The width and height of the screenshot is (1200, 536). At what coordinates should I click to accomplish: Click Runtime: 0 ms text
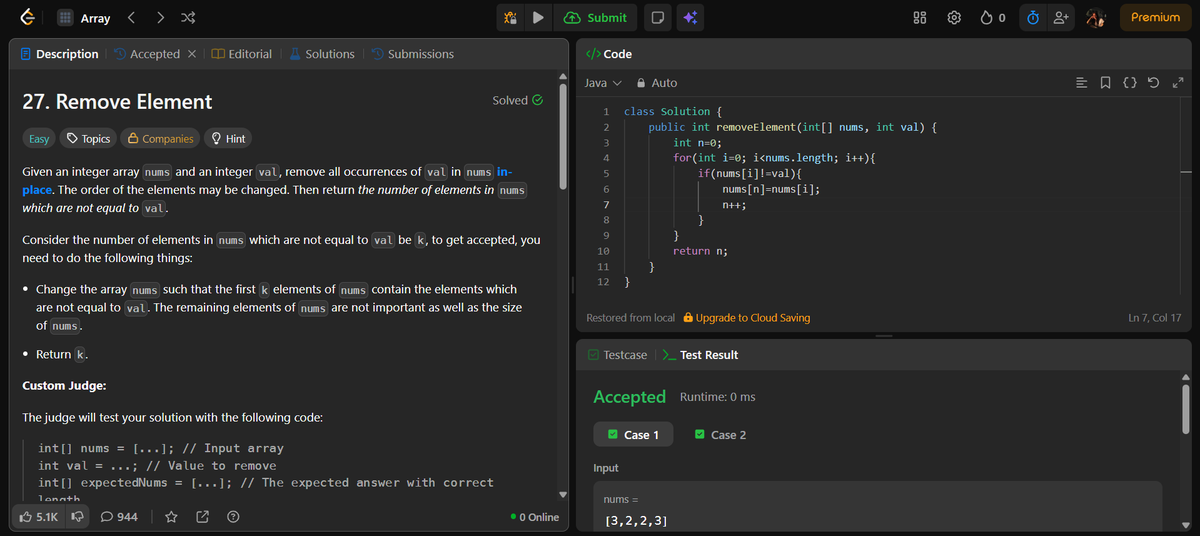(x=717, y=397)
